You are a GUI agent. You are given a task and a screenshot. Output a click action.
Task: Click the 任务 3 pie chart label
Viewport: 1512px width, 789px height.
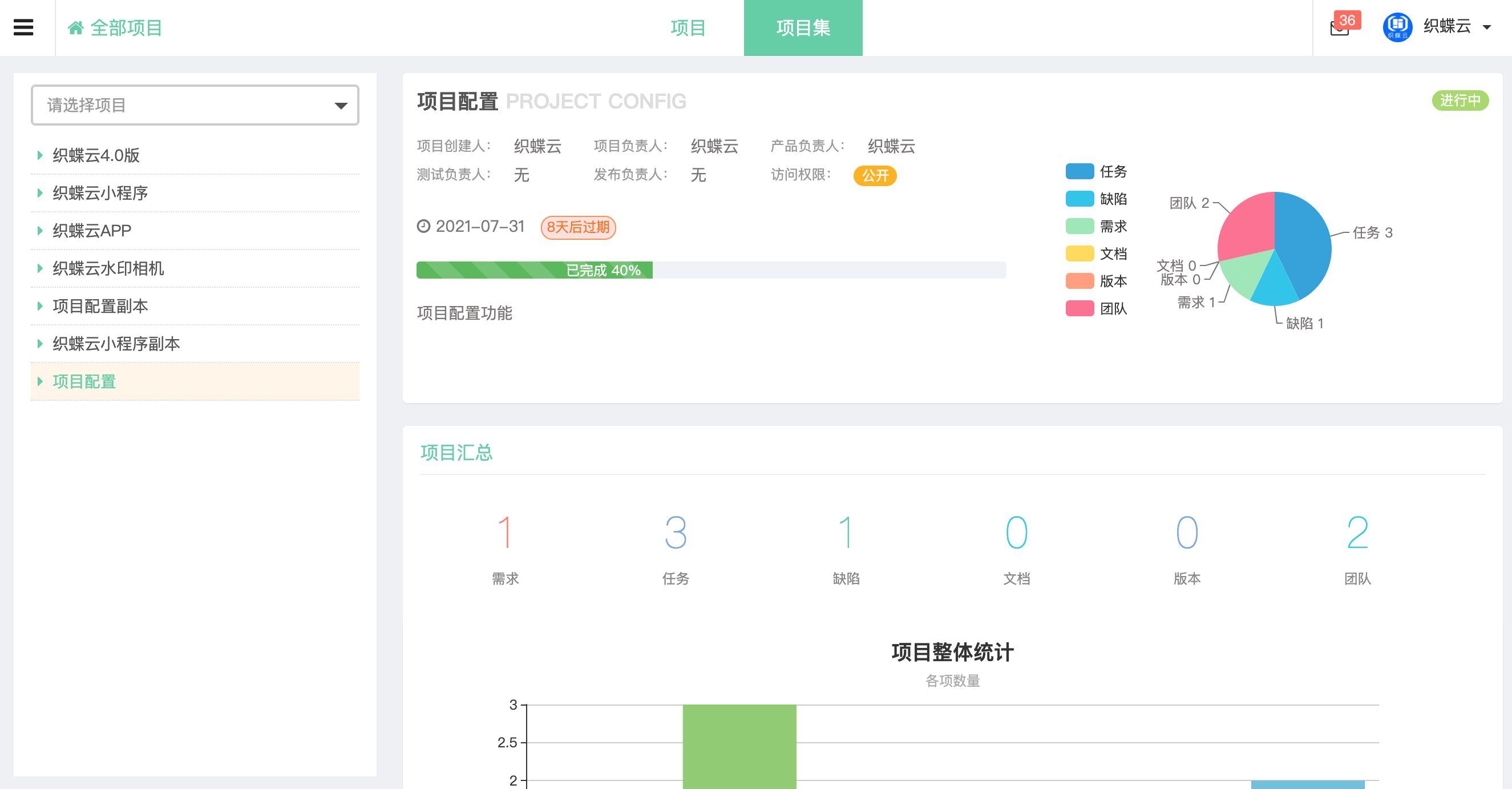pos(1372,232)
